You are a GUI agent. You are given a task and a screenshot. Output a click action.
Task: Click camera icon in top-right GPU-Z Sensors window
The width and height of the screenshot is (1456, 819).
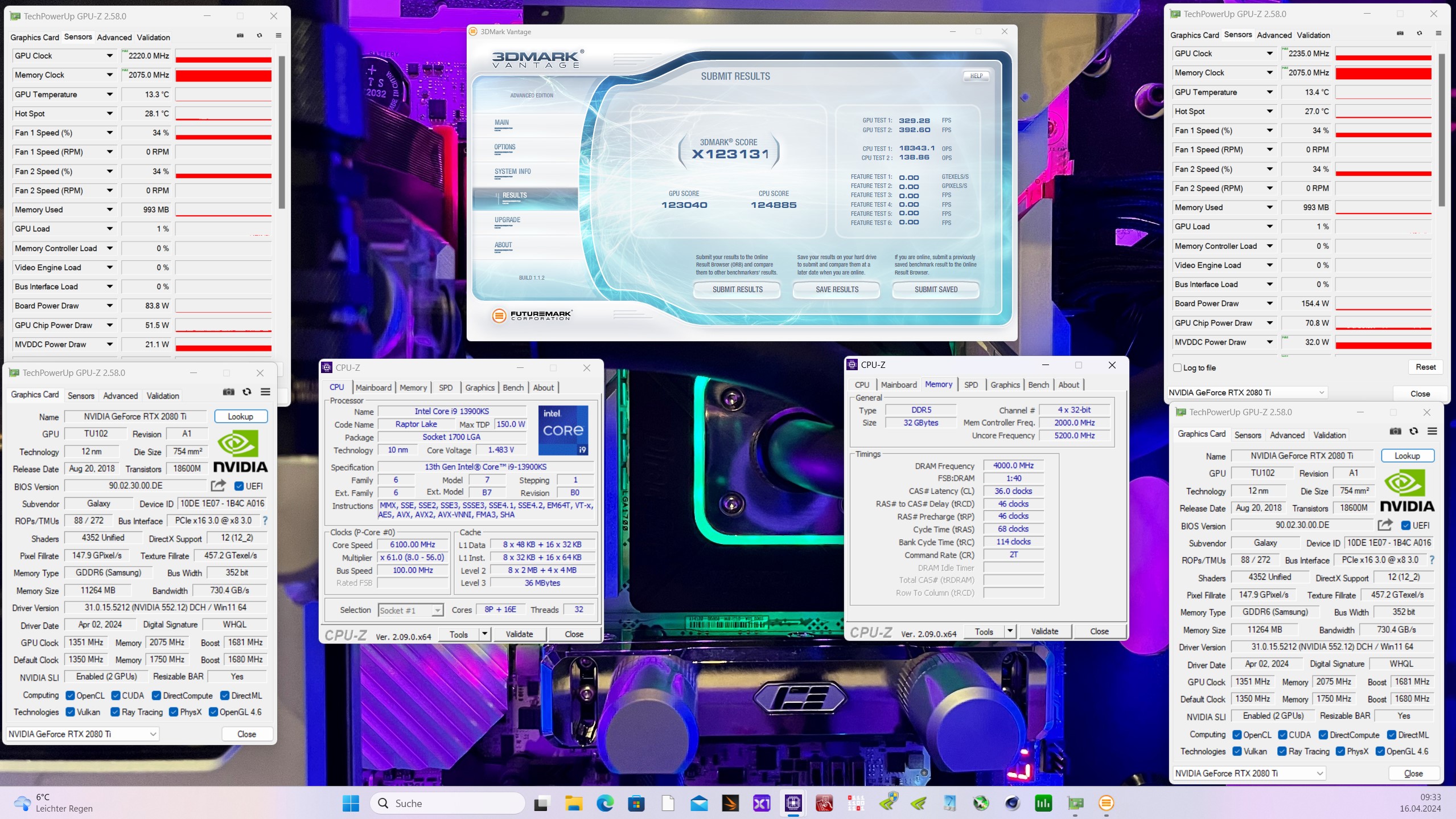[1400, 34]
